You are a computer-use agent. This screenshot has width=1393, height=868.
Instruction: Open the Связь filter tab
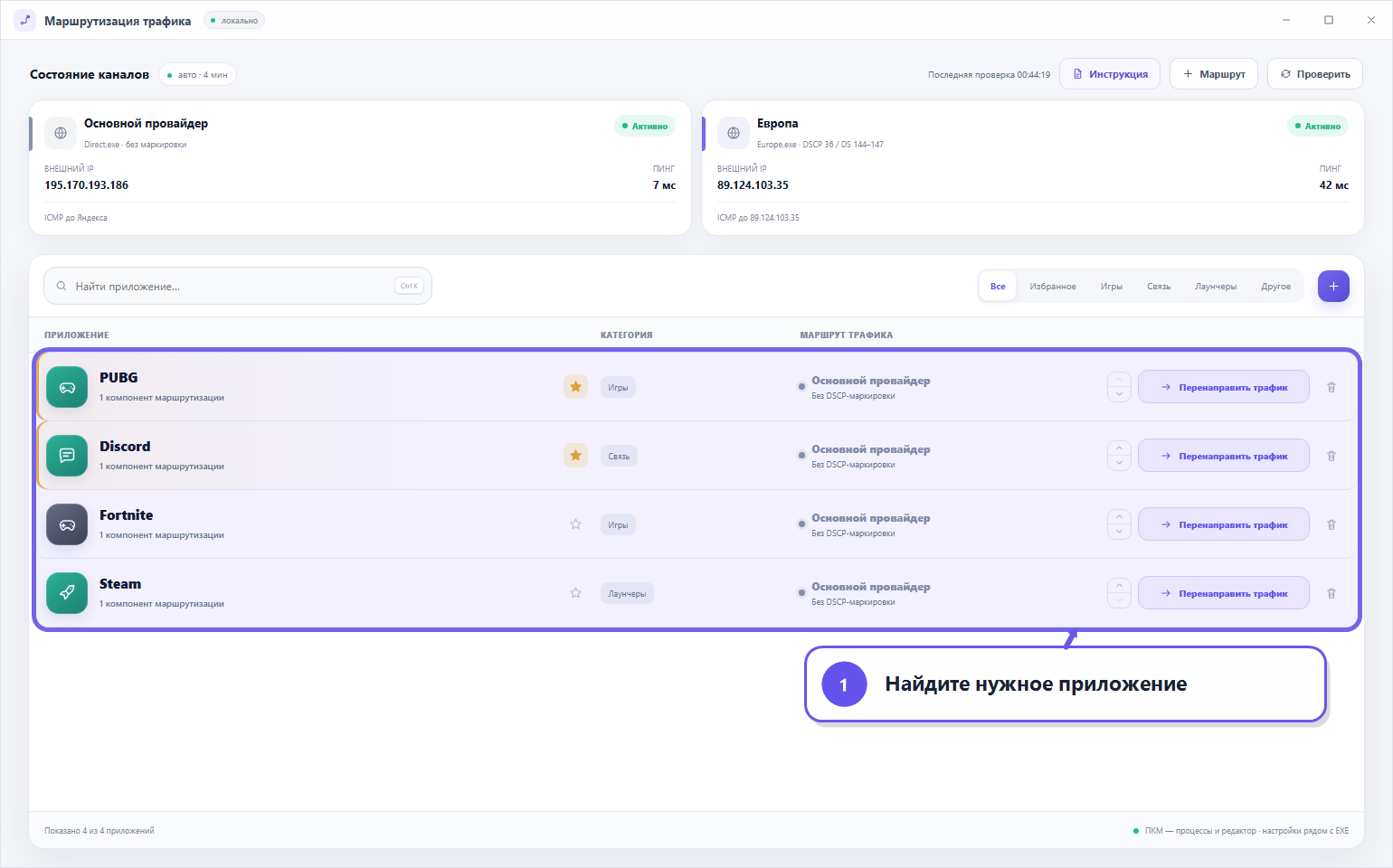click(x=1159, y=287)
